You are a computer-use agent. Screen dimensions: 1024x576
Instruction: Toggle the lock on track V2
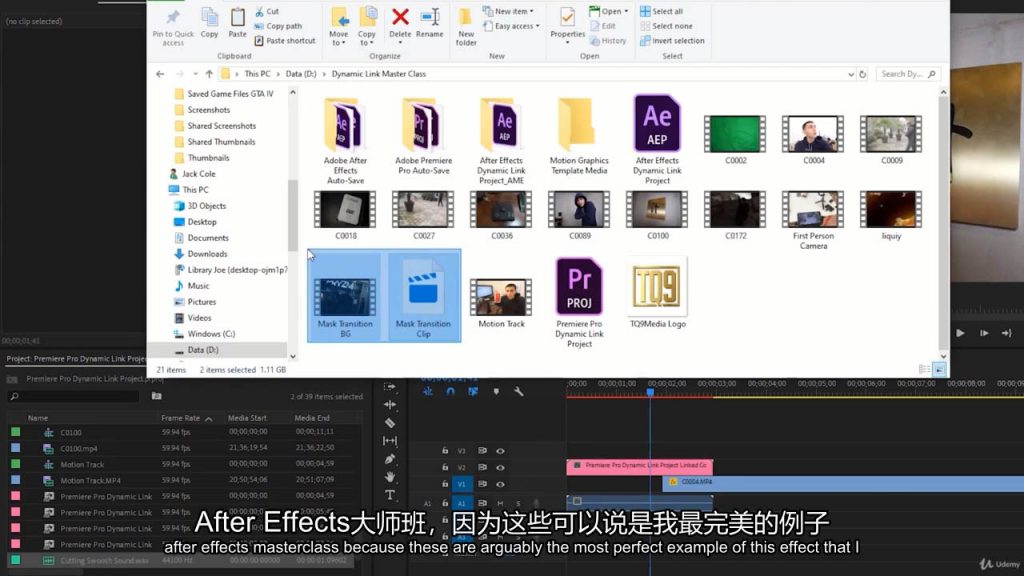pyautogui.click(x=445, y=468)
